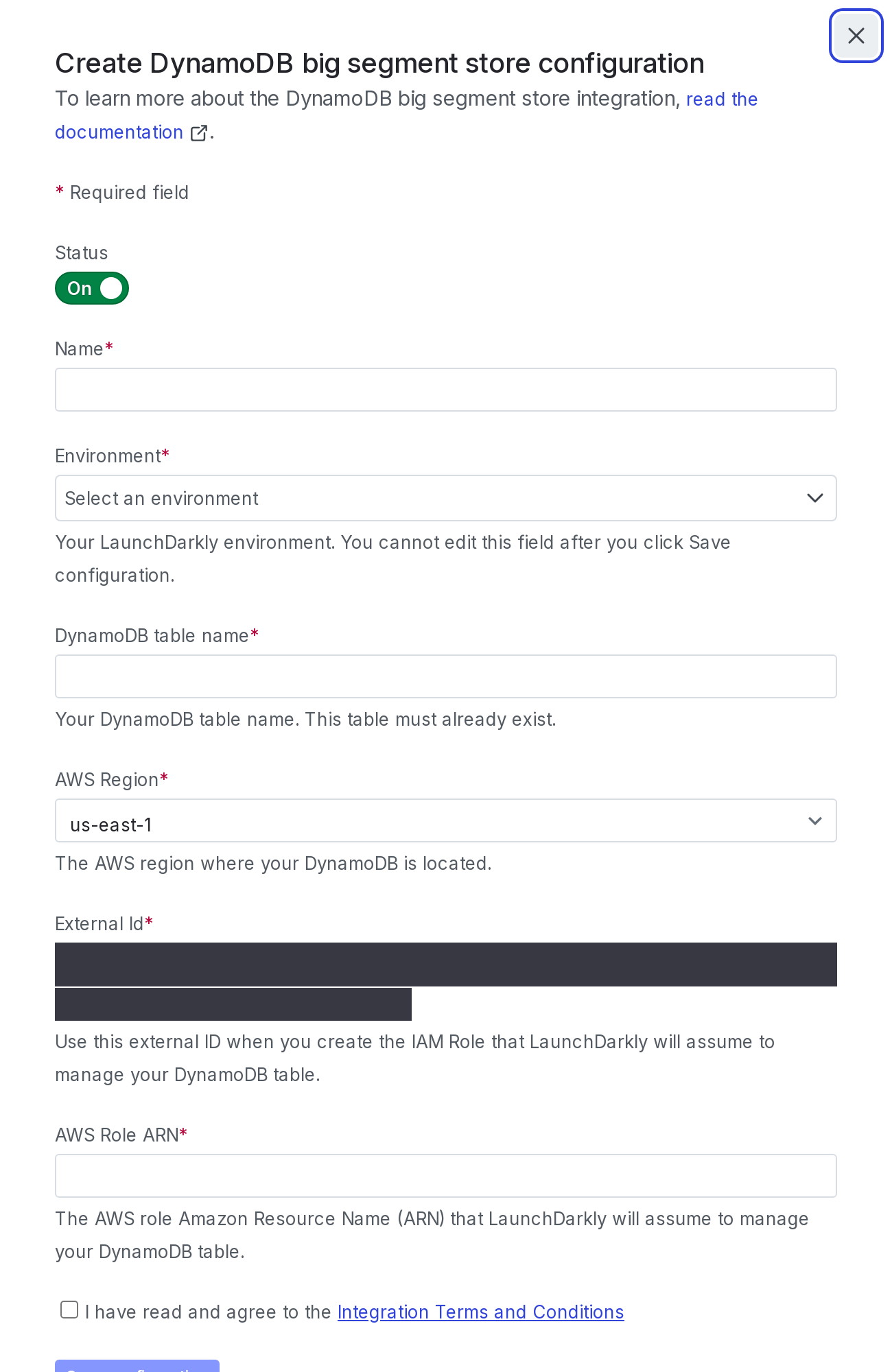The height and width of the screenshot is (1372, 892).
Task: Click the chevron on the AWS Region selector
Action: (x=815, y=820)
